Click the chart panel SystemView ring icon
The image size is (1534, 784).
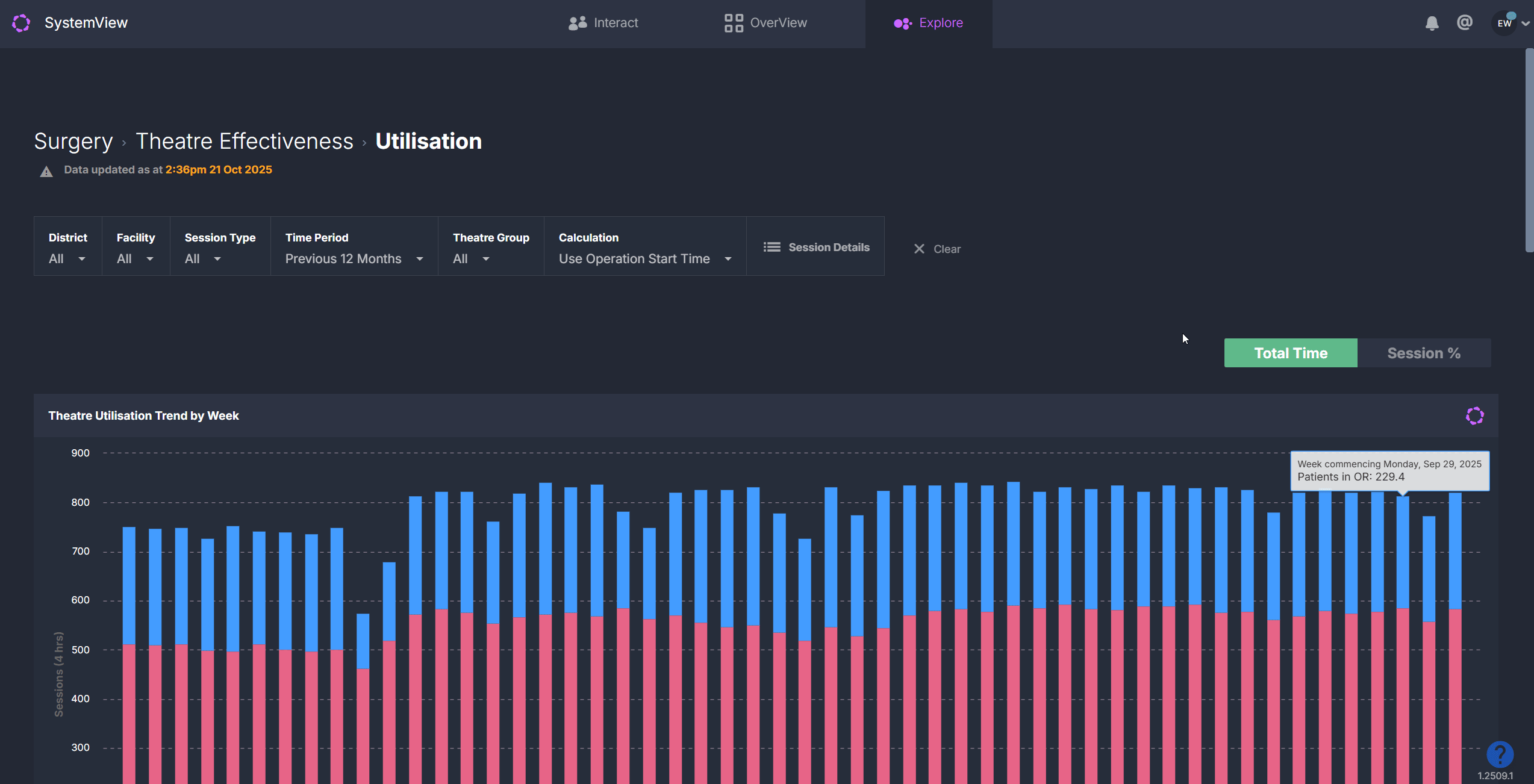coord(1474,415)
